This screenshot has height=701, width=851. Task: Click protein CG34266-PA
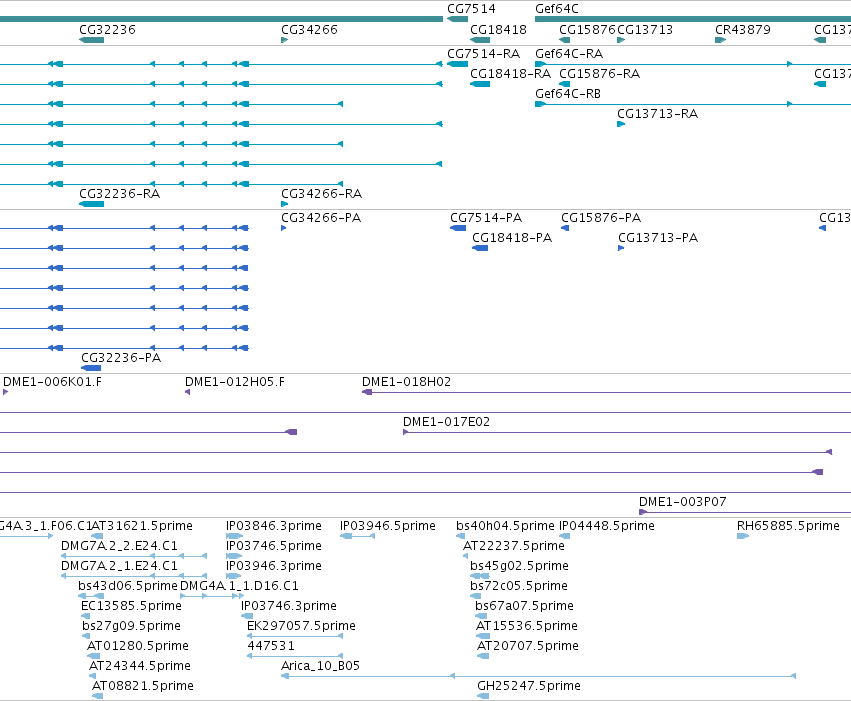coord(321,218)
